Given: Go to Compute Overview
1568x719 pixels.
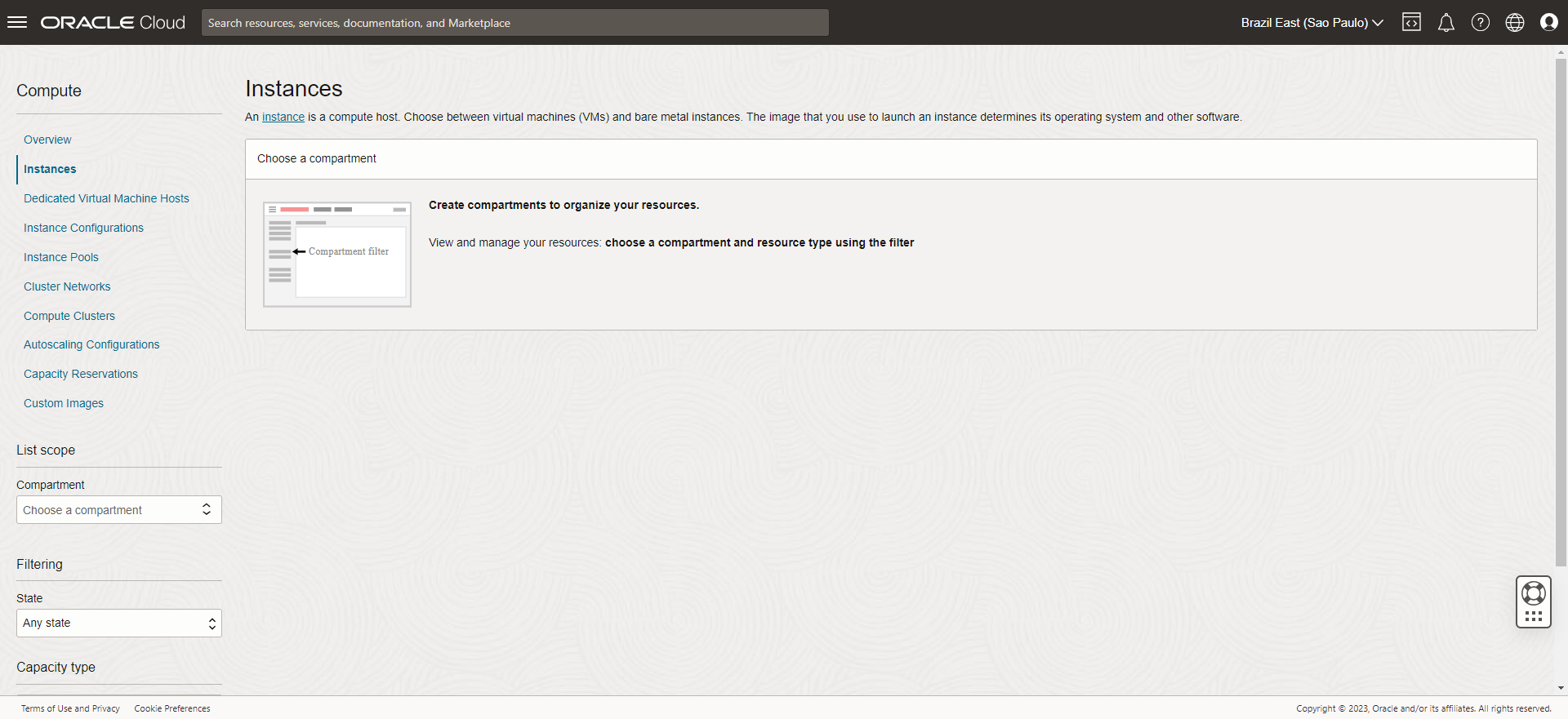Looking at the screenshot, I should (x=47, y=140).
